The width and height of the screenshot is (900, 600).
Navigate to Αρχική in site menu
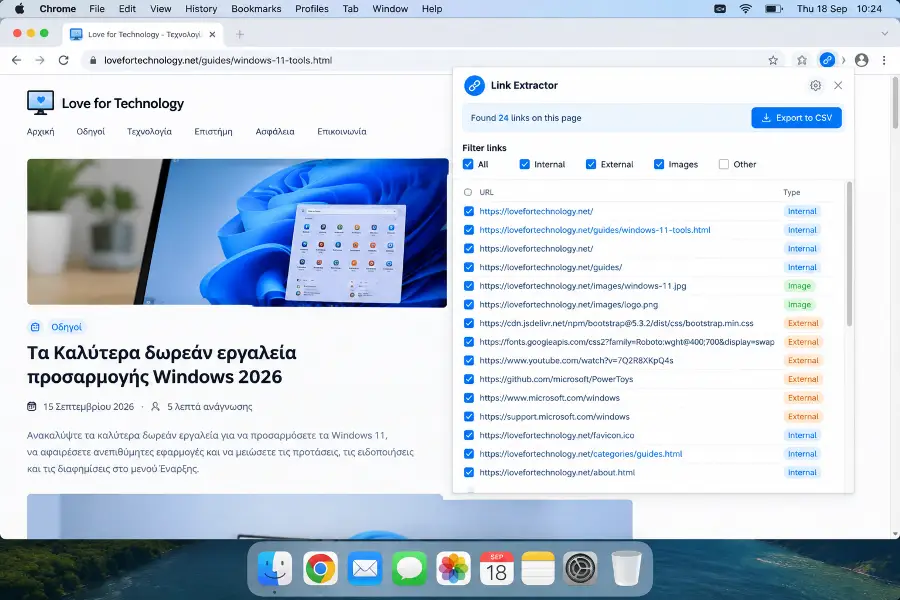[x=41, y=131]
